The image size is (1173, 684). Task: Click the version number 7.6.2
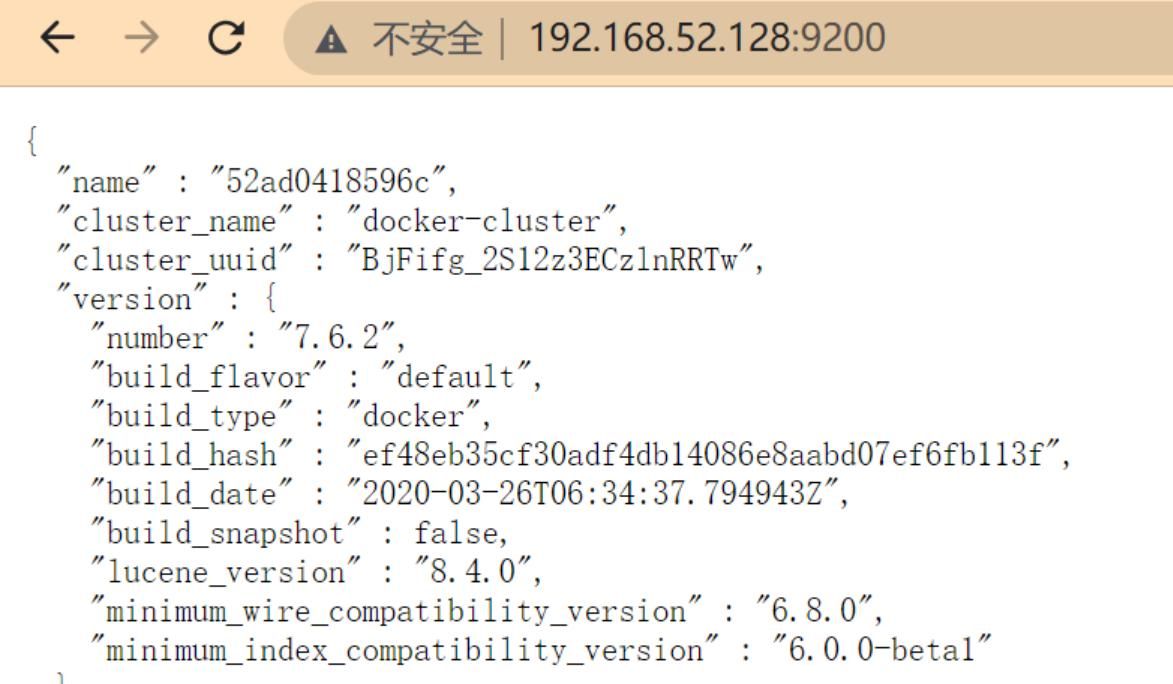point(337,338)
